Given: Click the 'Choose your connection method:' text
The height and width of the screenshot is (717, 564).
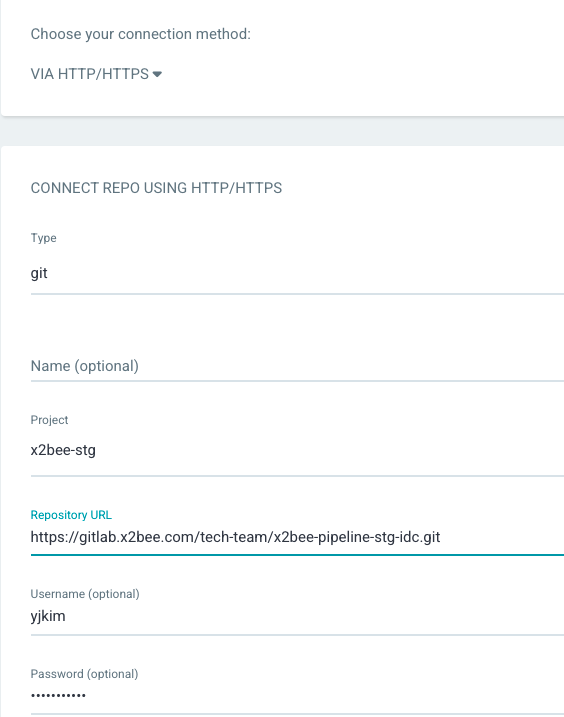Looking at the screenshot, I should (140, 34).
